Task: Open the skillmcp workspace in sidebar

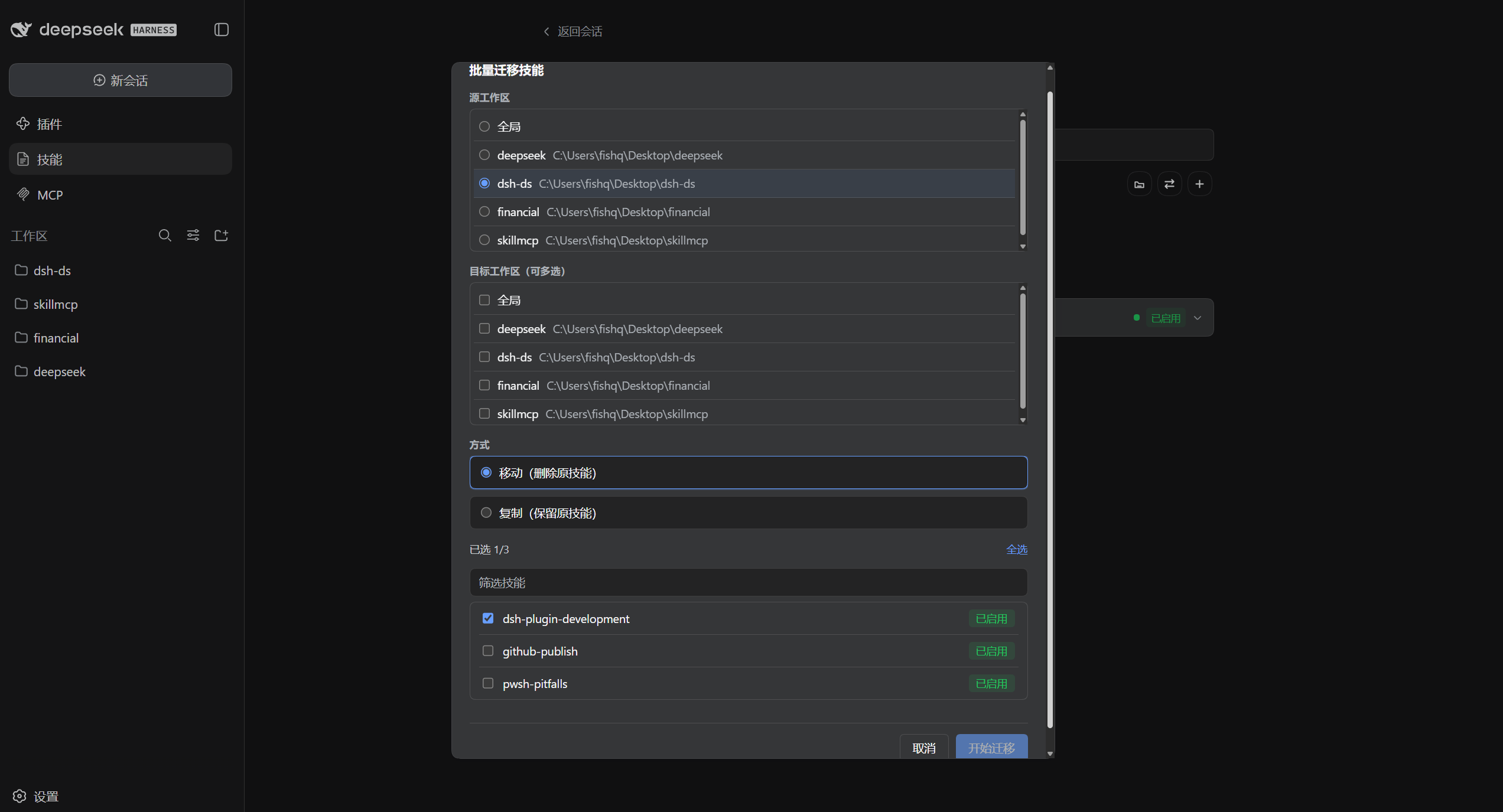Action: pos(121,304)
